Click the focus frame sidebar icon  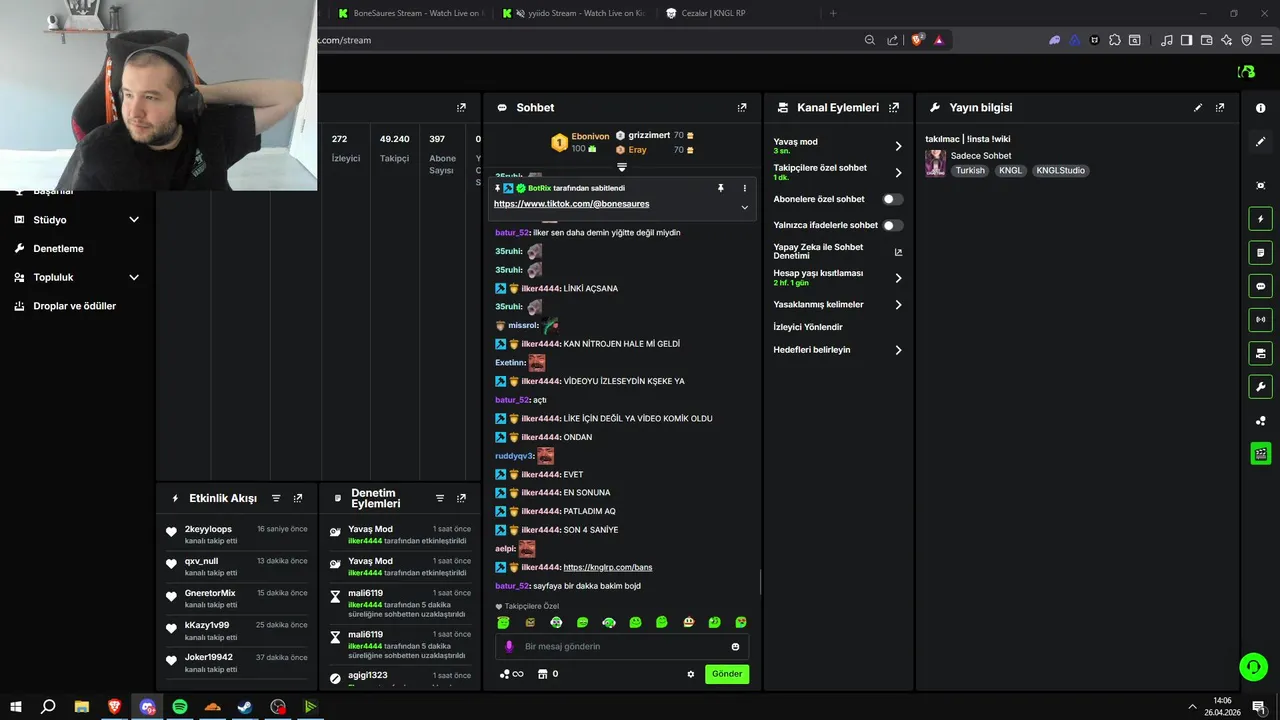tap(1260, 186)
